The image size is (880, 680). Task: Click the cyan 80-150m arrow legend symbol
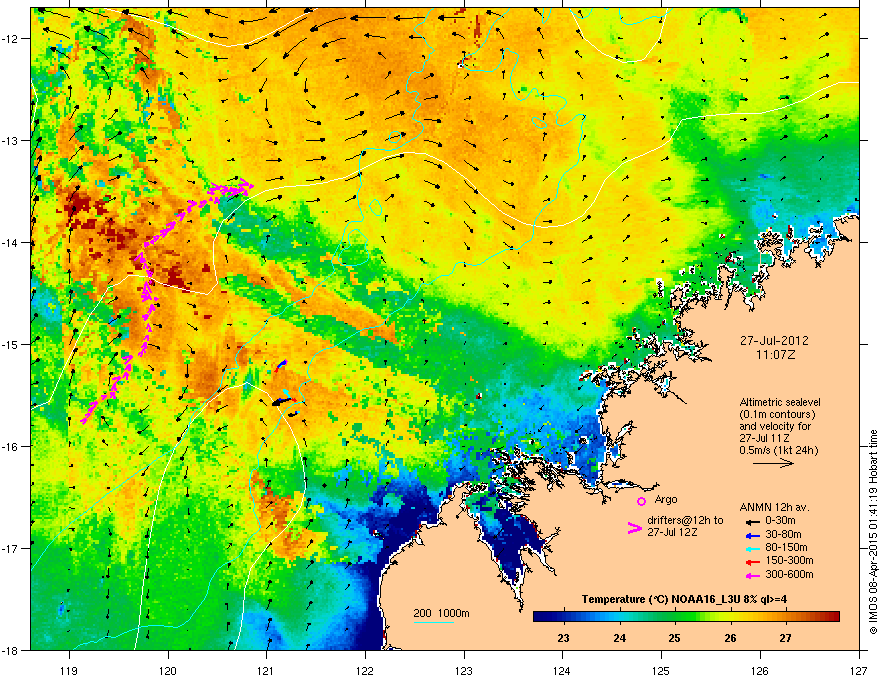click(751, 548)
